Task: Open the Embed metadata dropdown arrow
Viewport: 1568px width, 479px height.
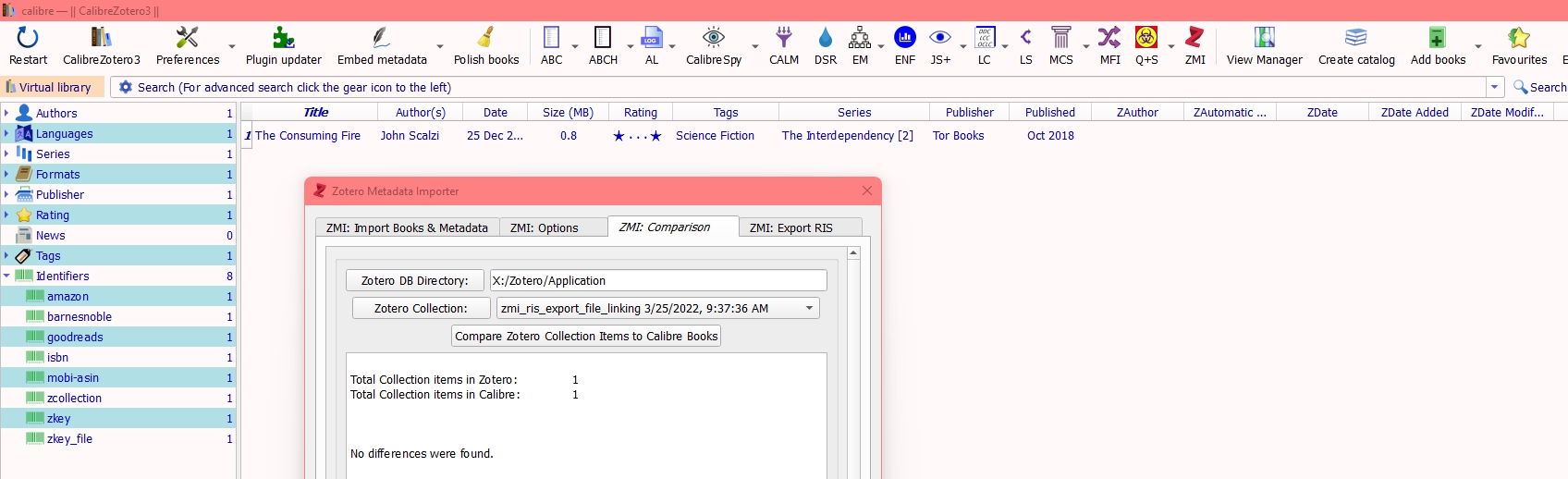Action: coord(440,46)
